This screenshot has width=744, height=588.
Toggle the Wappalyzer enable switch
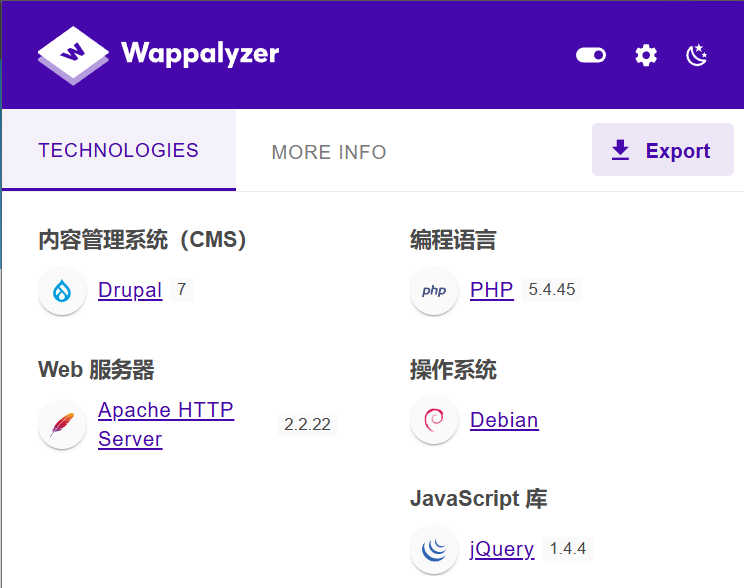point(591,55)
